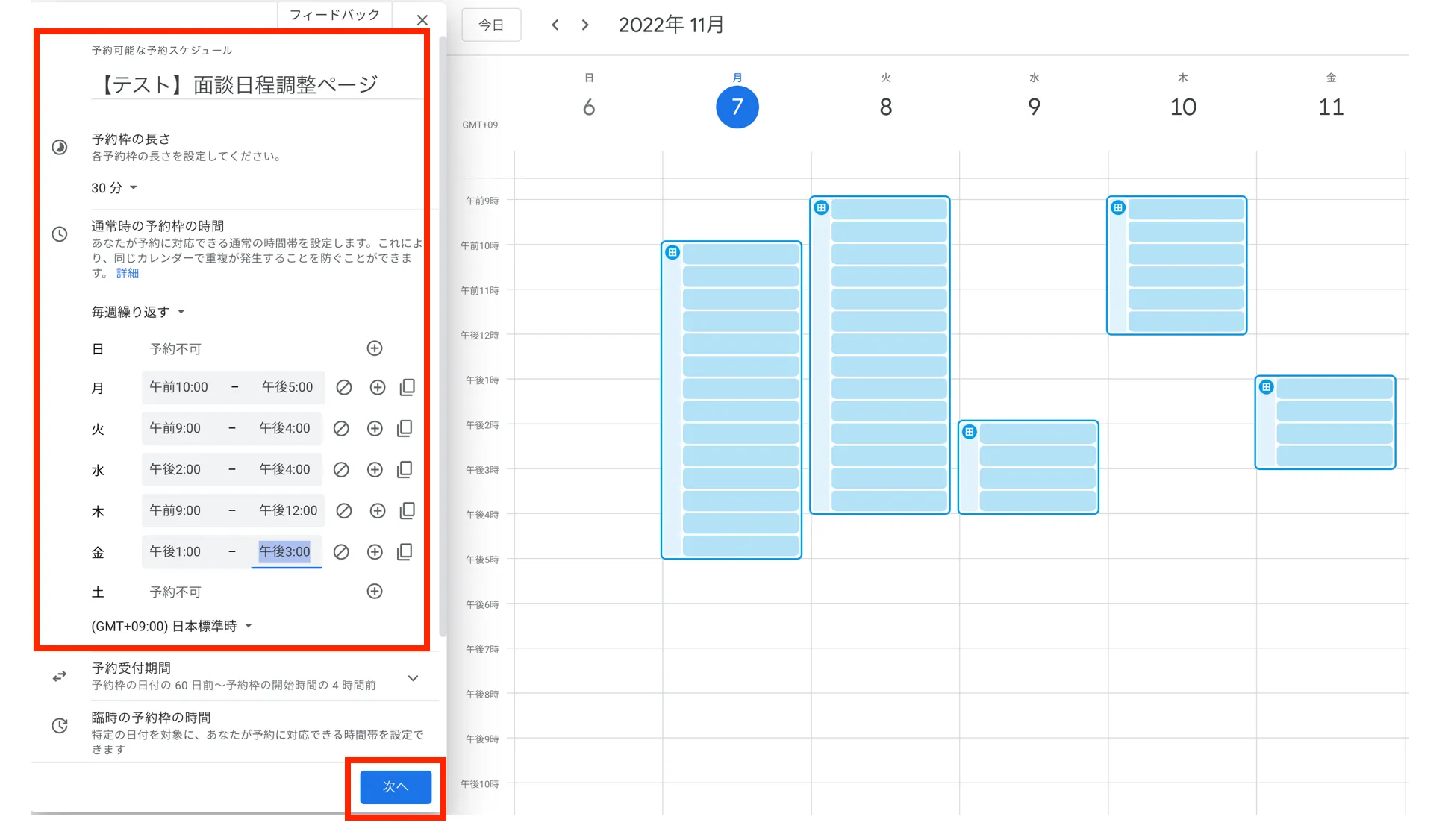
Task: Add another time range to Thursday (木)
Action: pos(378,510)
